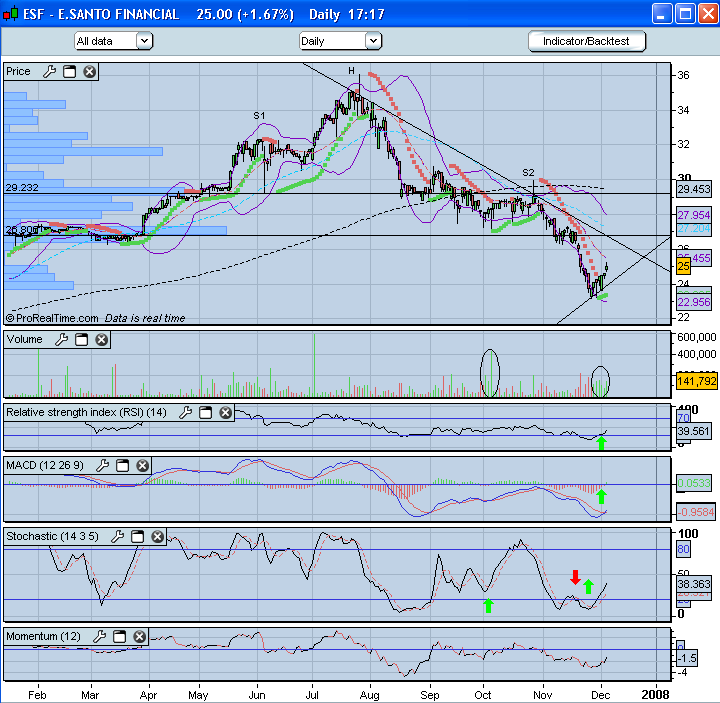
Task: Open Stochastic (14 3 5) wrench settings
Action: tap(118, 536)
